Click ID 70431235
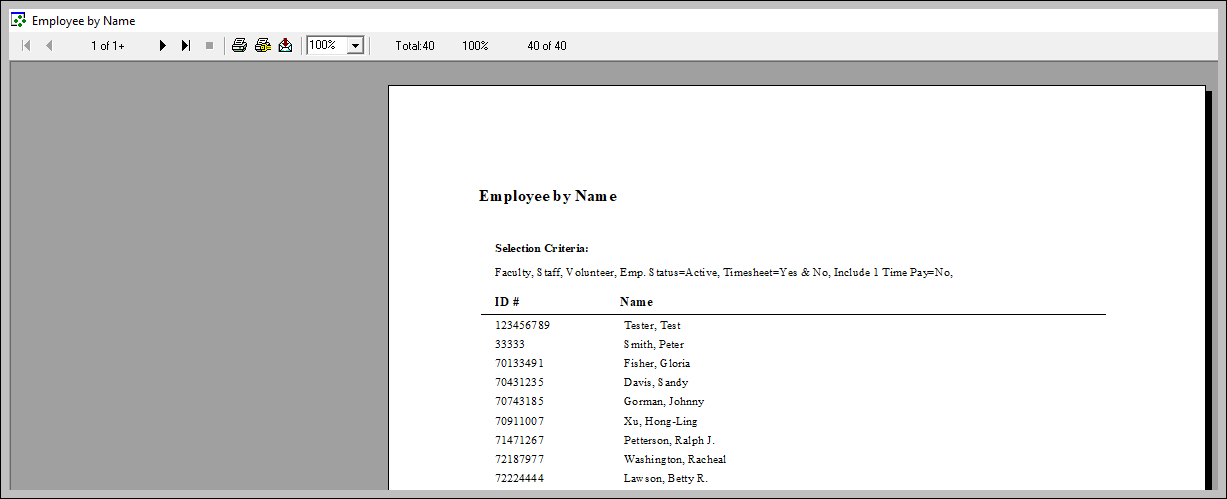The width and height of the screenshot is (1227, 499). (519, 382)
